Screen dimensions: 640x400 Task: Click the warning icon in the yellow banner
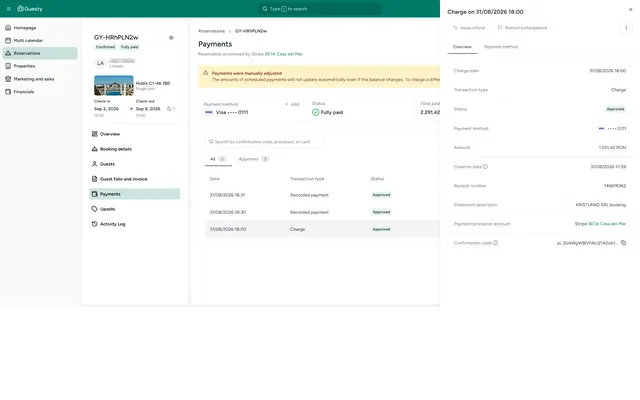pyautogui.click(x=206, y=73)
